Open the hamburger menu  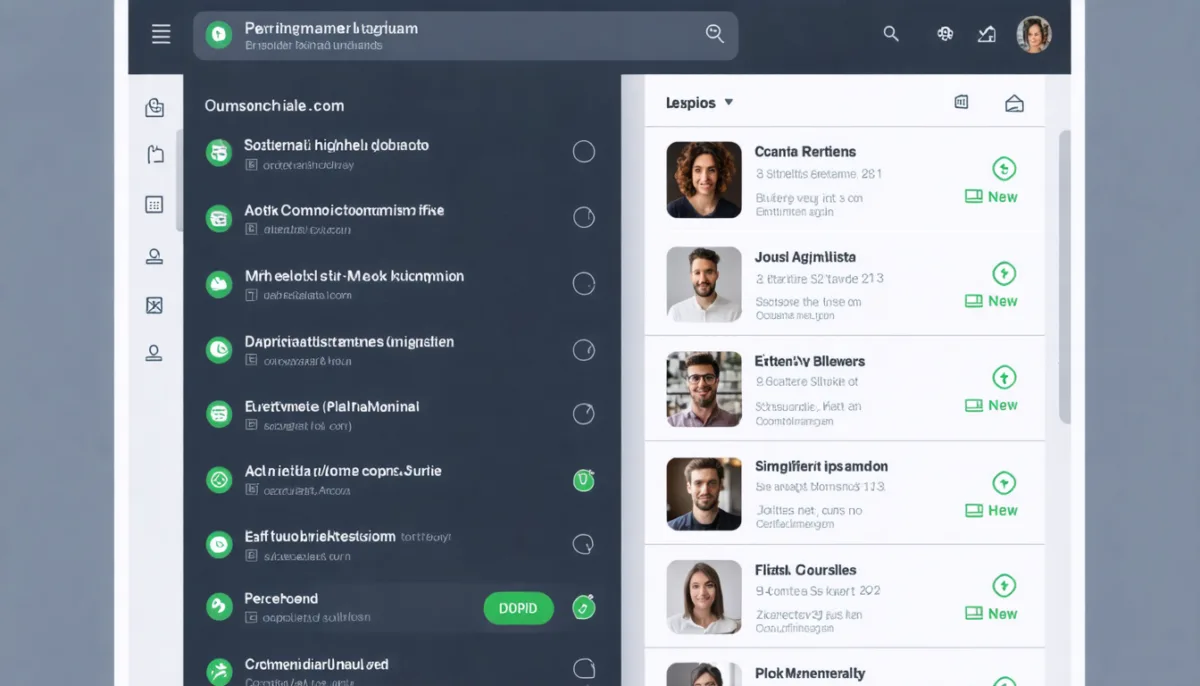coord(161,35)
